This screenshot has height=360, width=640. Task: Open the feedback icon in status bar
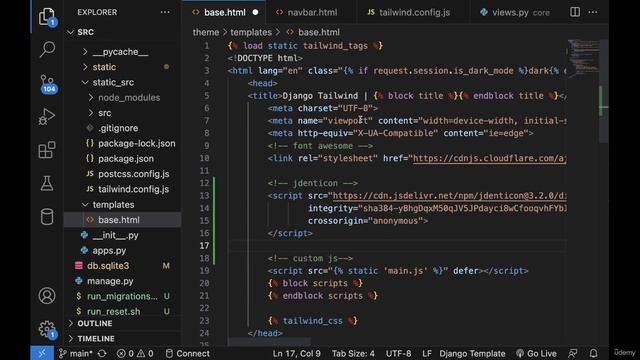[x=573, y=353]
